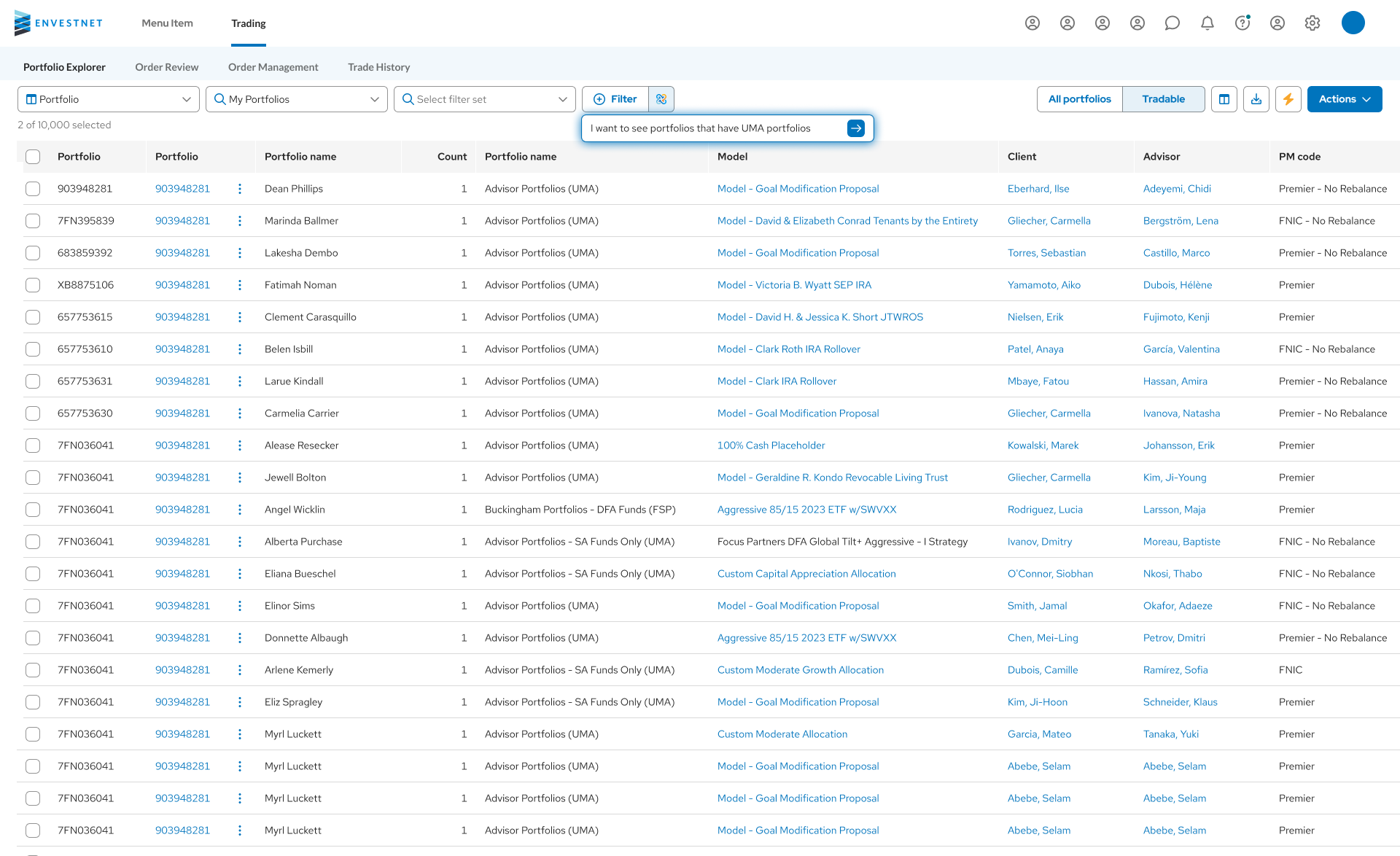Open row menu for Belen Isbill
The width and height of the screenshot is (1400, 856).
click(240, 349)
